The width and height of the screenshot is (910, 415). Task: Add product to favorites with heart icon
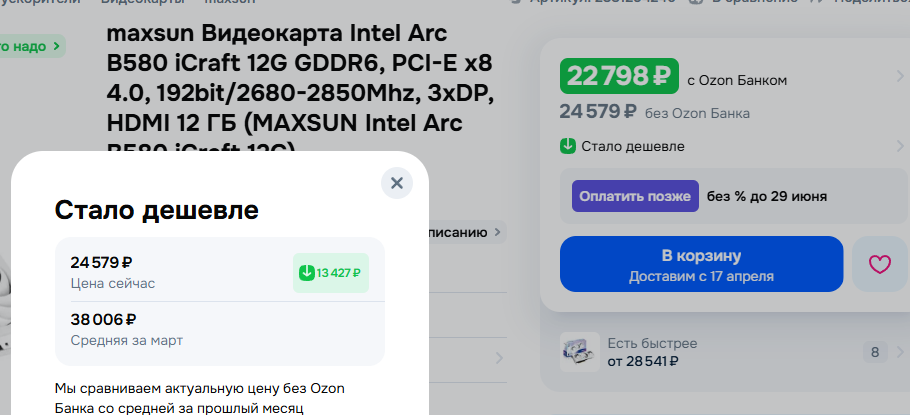pyautogui.click(x=879, y=264)
